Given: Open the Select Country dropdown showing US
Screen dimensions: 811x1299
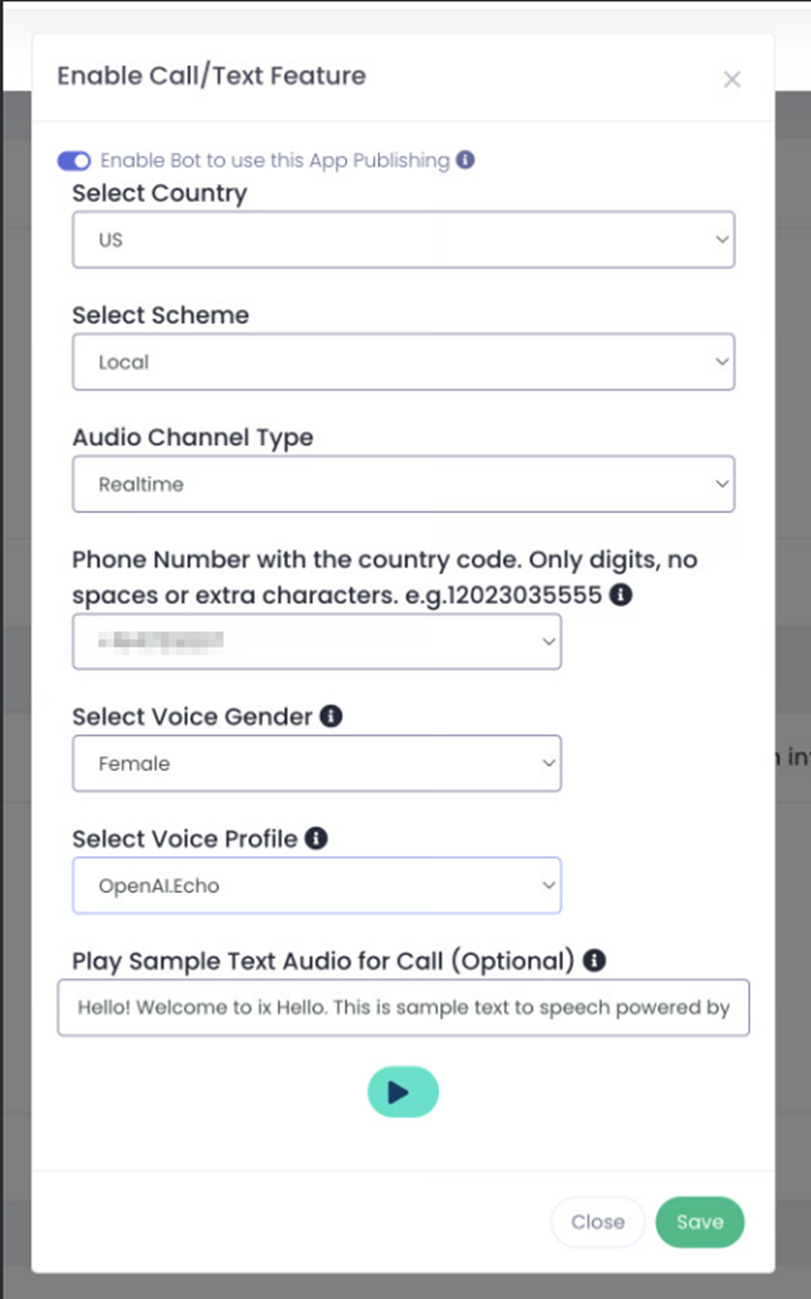Looking at the screenshot, I should tap(403, 240).
